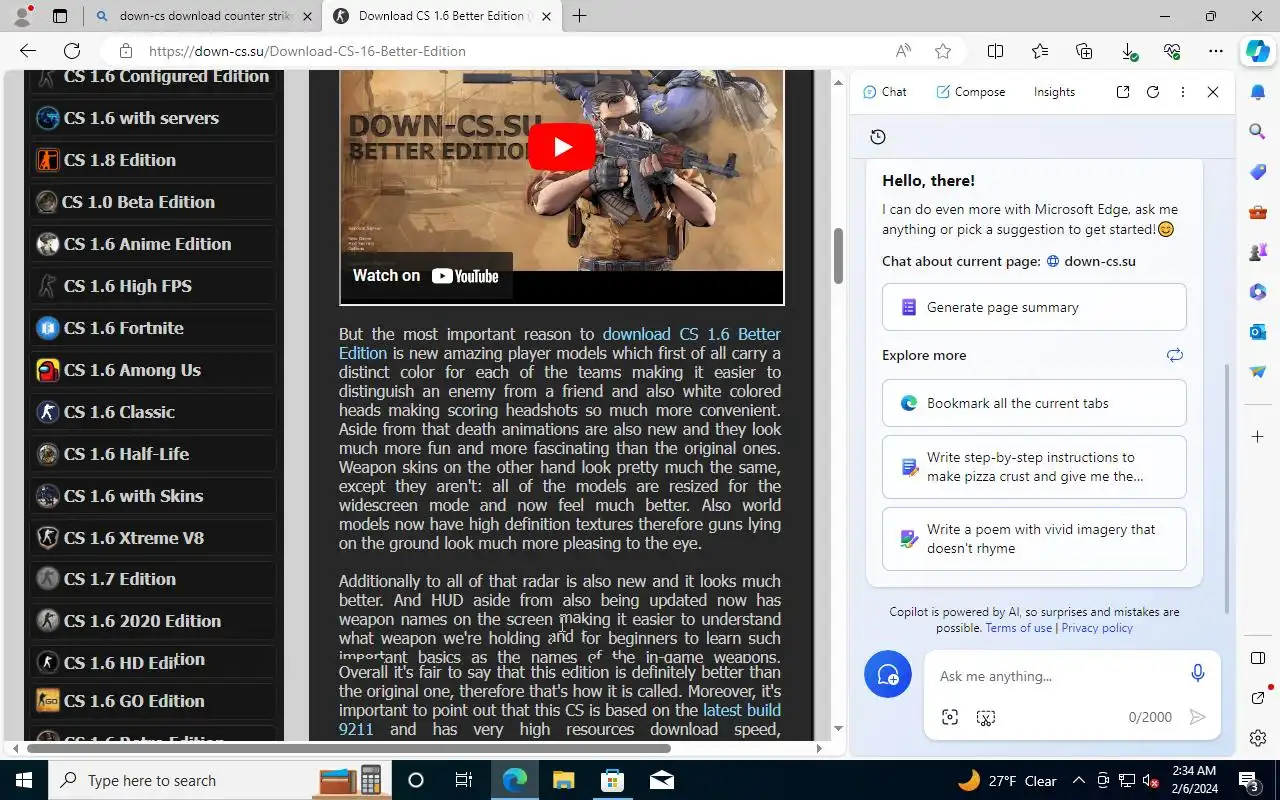Viewport: 1280px width, 800px height.
Task: Open CS 1.8 Edition menu item
Action: (154, 160)
